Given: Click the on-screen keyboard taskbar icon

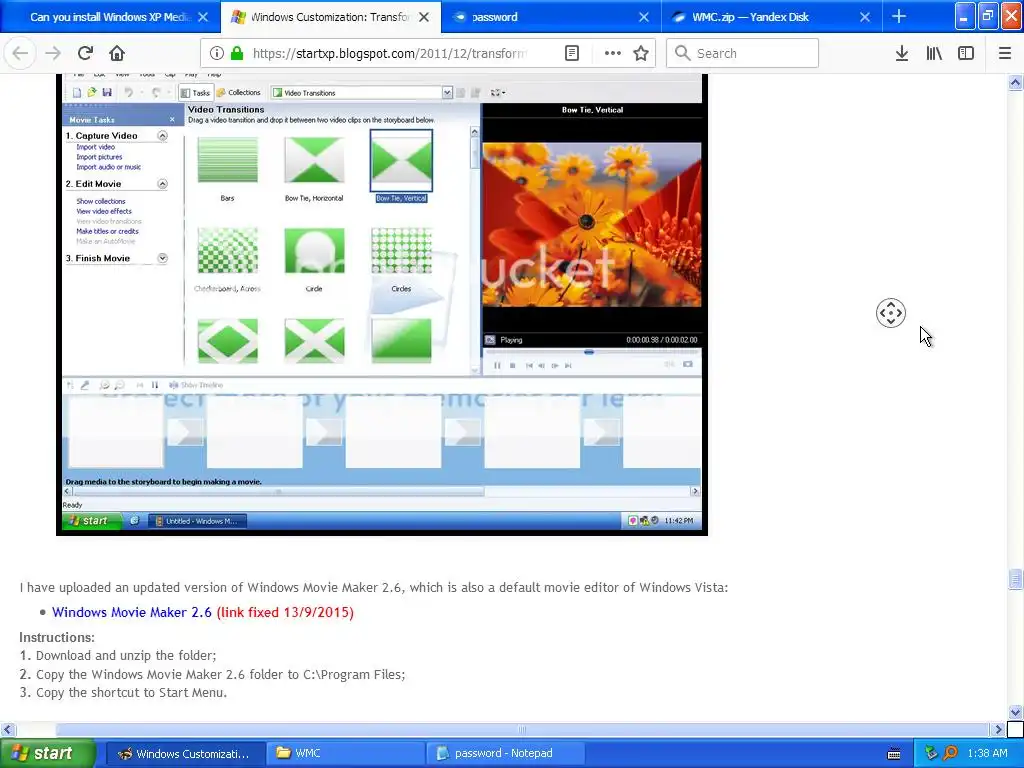Looking at the screenshot, I should [x=894, y=754].
